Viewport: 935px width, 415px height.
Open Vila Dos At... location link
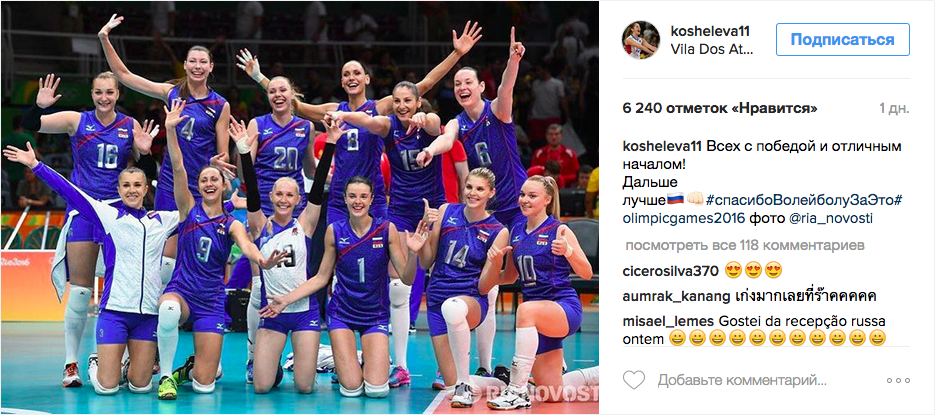tap(712, 49)
